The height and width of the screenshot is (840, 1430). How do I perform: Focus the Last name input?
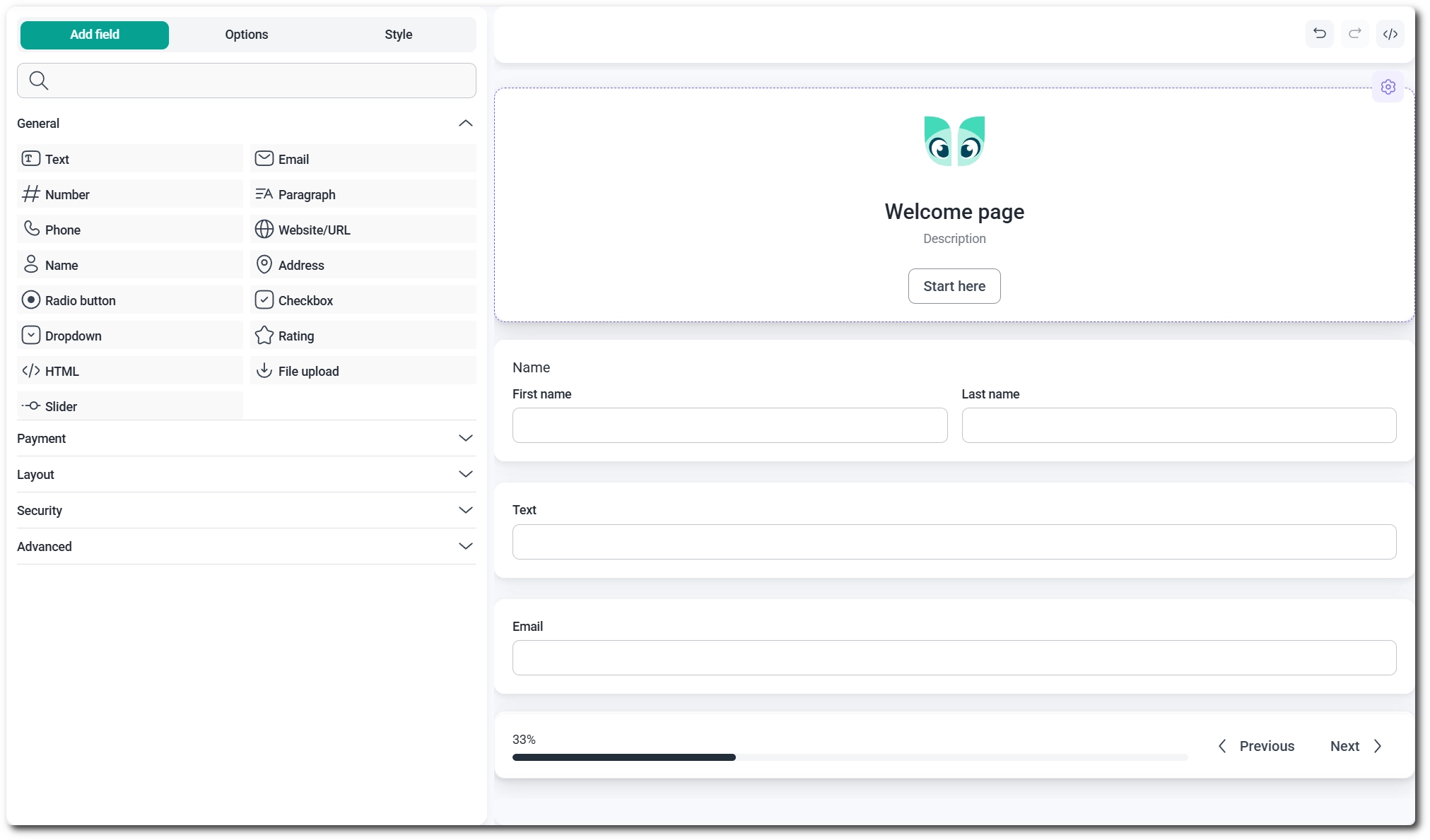point(1179,425)
